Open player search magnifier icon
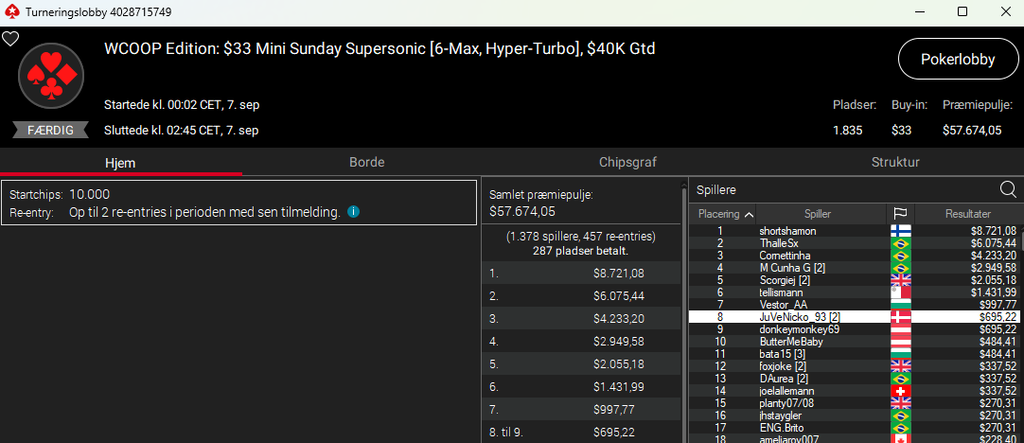Image resolution: width=1024 pixels, height=443 pixels. pos(1008,189)
